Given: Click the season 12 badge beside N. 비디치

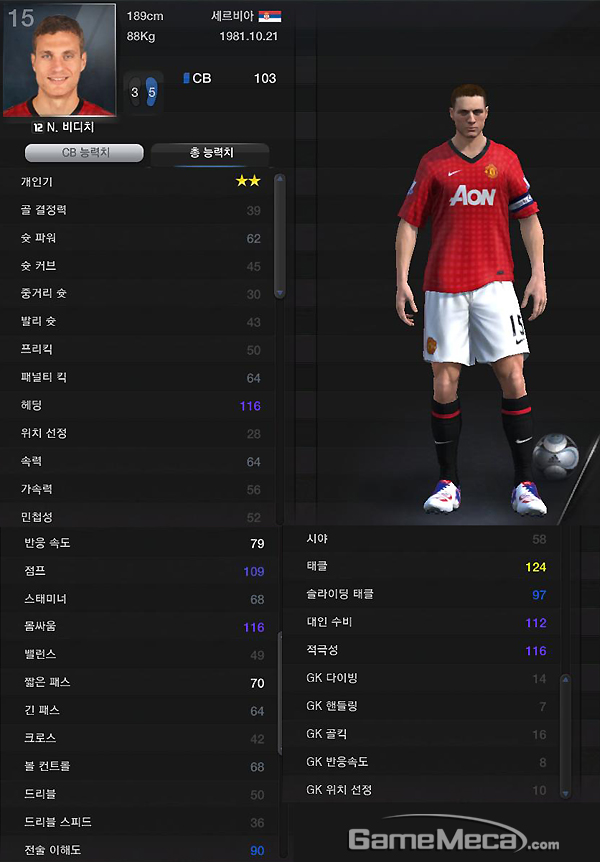Looking at the screenshot, I should coord(37,128).
